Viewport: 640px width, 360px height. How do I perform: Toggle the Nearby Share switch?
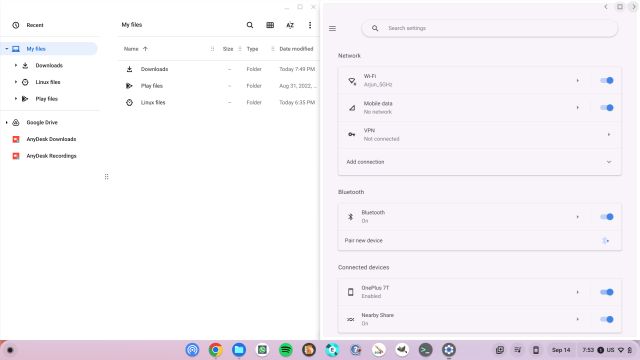(607, 319)
